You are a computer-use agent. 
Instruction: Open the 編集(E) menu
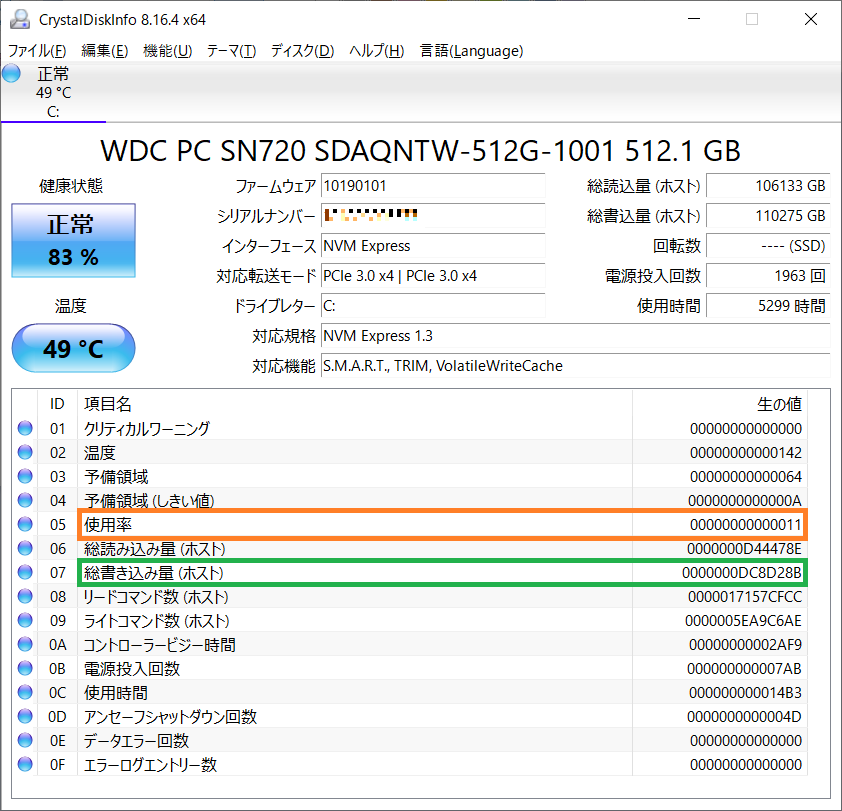(x=105, y=50)
